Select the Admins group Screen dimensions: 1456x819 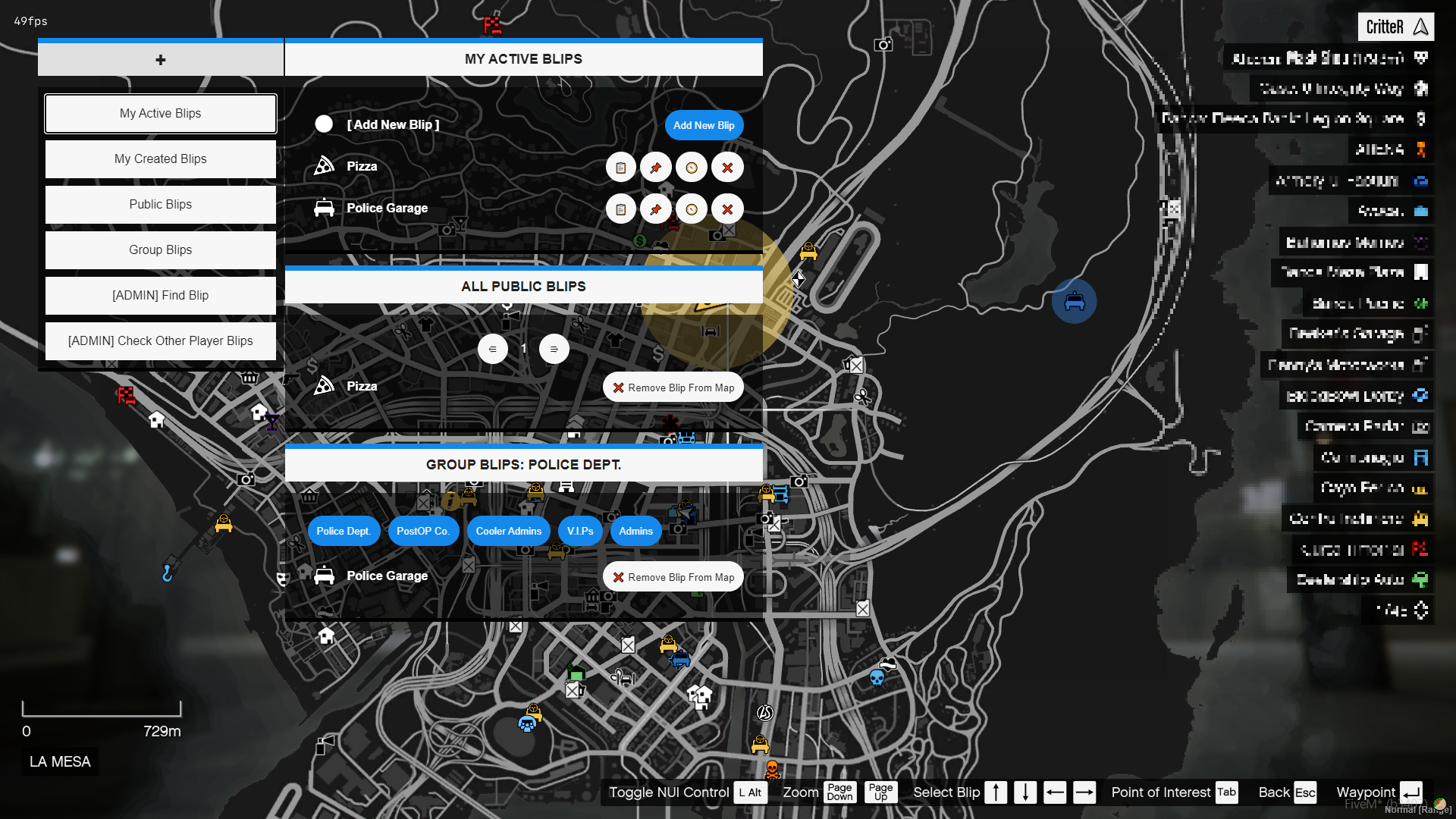coord(635,531)
